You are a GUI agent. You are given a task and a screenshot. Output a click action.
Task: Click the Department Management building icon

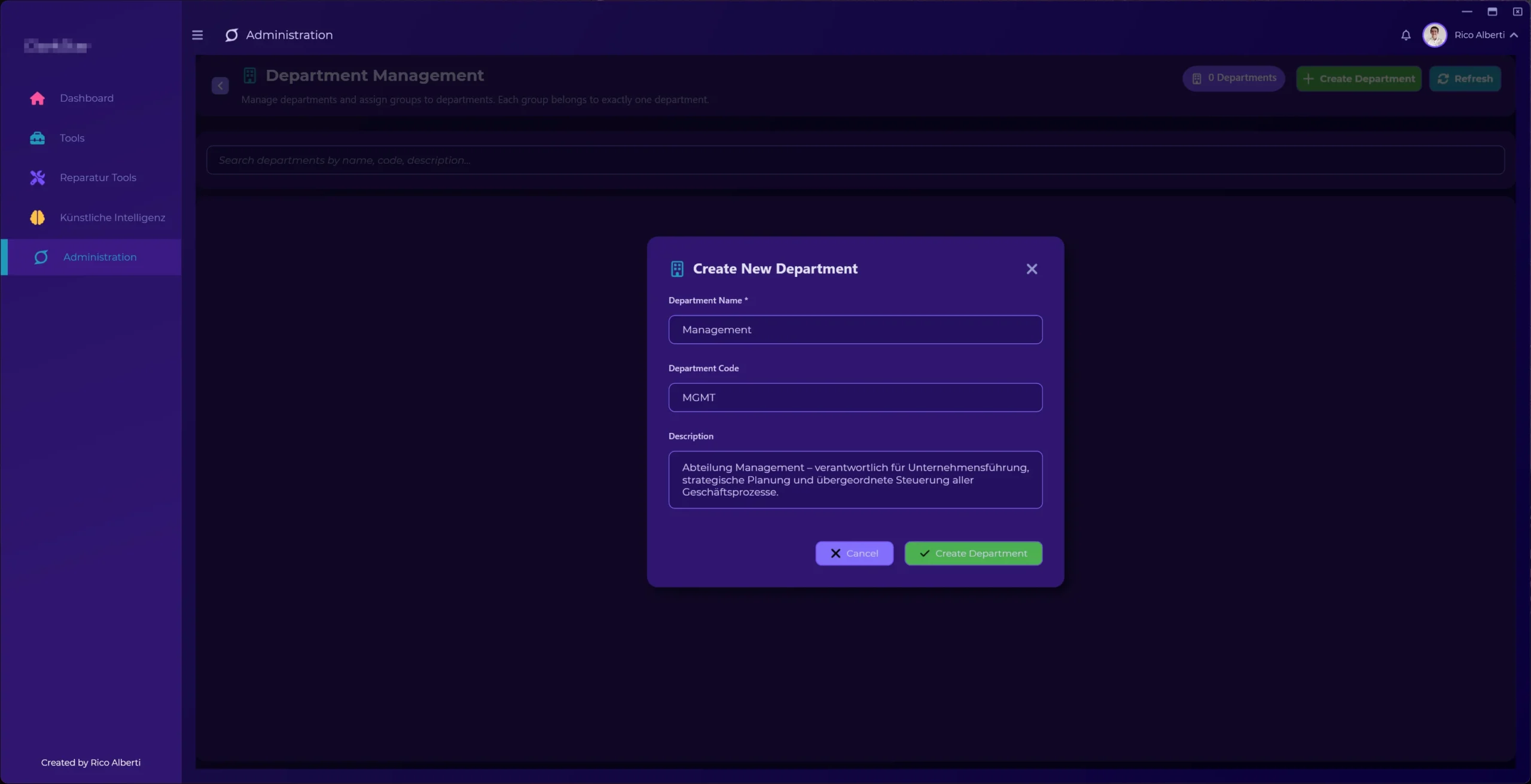[250, 75]
